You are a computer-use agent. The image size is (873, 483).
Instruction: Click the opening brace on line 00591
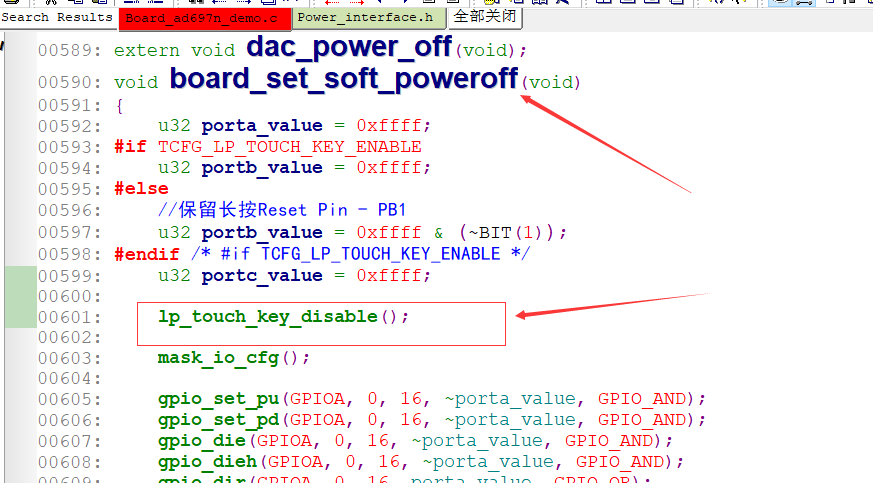119,105
